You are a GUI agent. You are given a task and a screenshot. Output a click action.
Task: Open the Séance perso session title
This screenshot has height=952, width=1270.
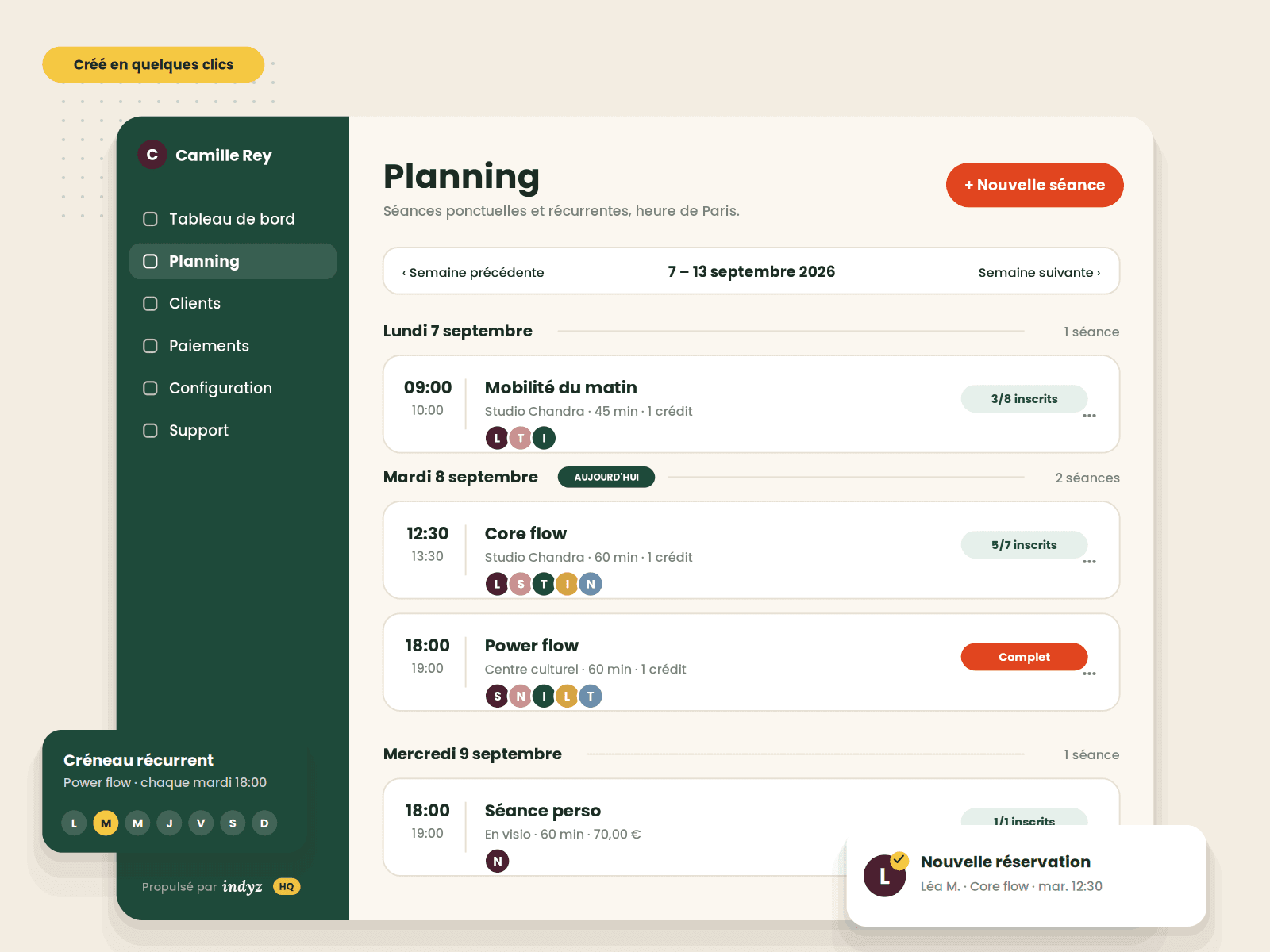pos(542,810)
